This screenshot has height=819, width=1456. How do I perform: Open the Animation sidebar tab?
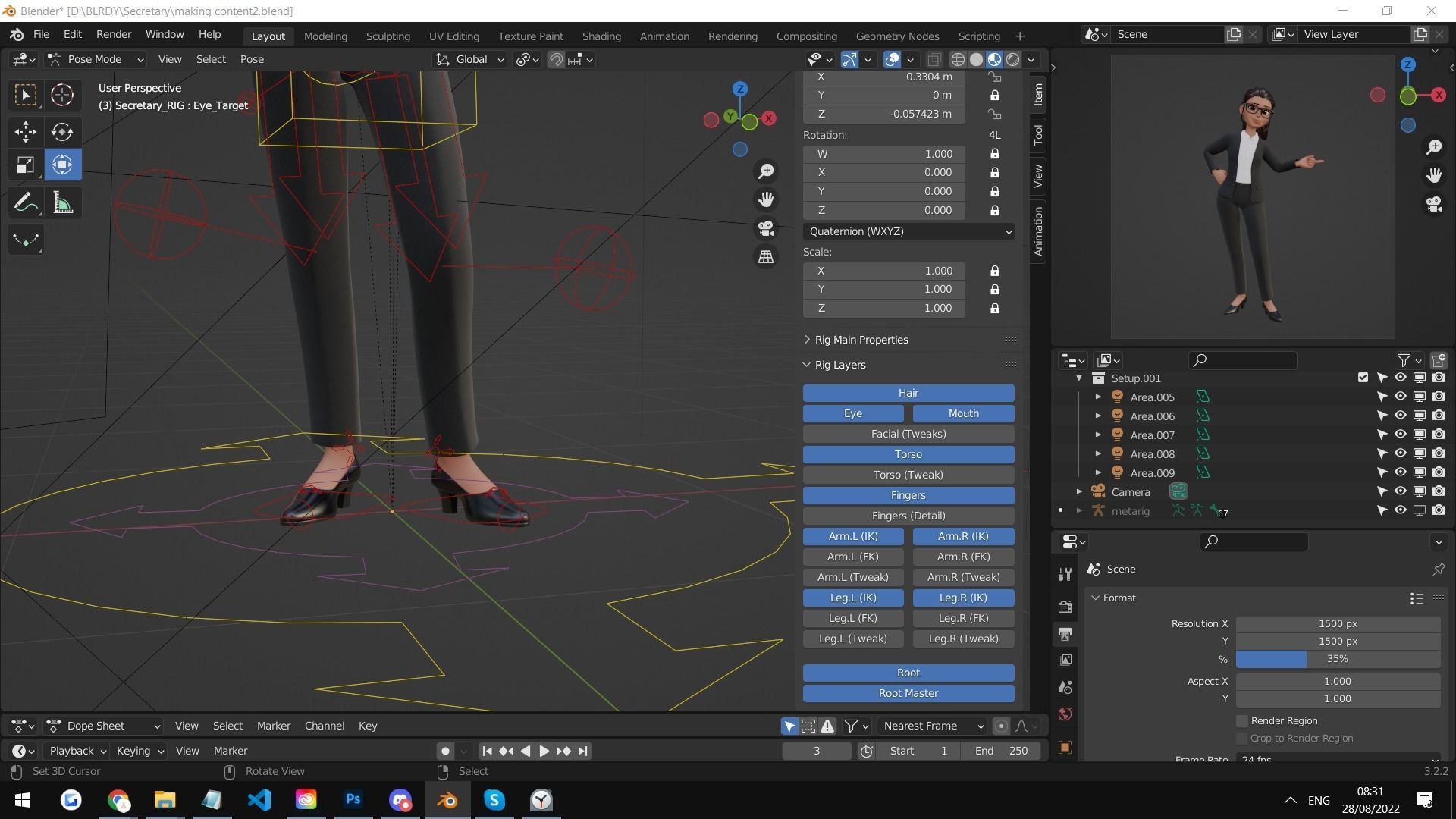[1037, 231]
